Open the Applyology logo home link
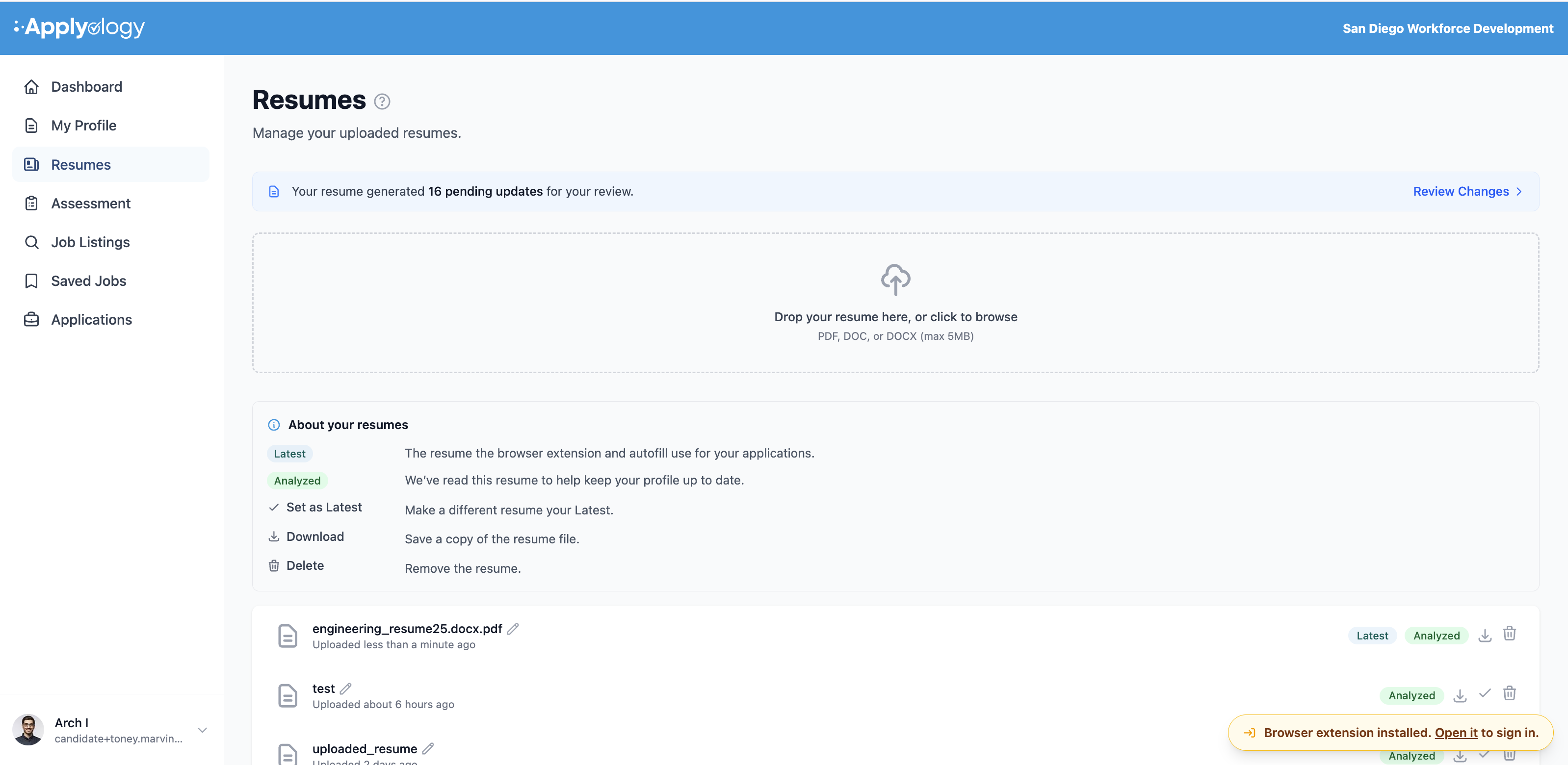1568x765 pixels. pos(79,27)
